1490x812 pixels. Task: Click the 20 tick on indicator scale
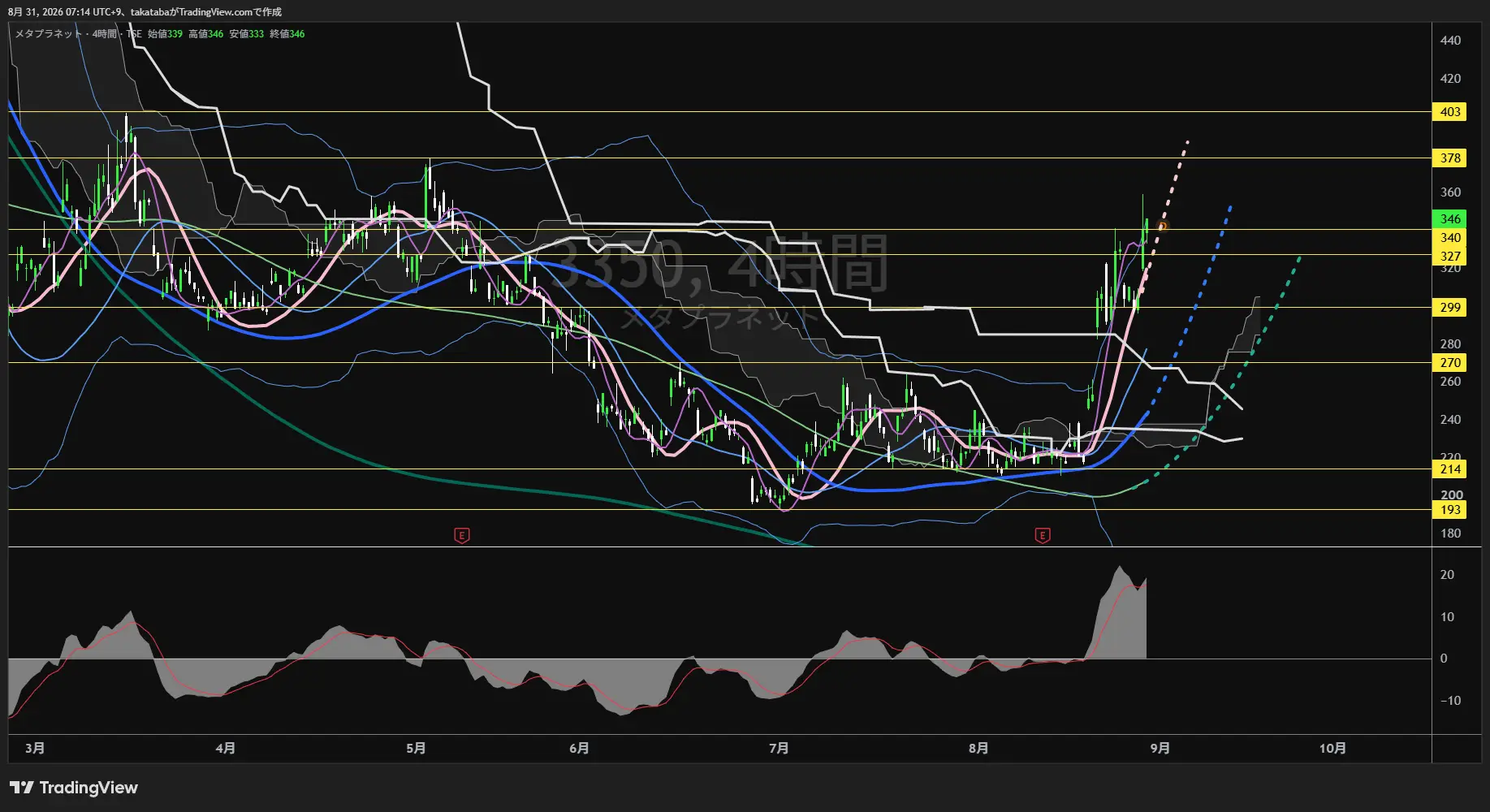[1447, 575]
